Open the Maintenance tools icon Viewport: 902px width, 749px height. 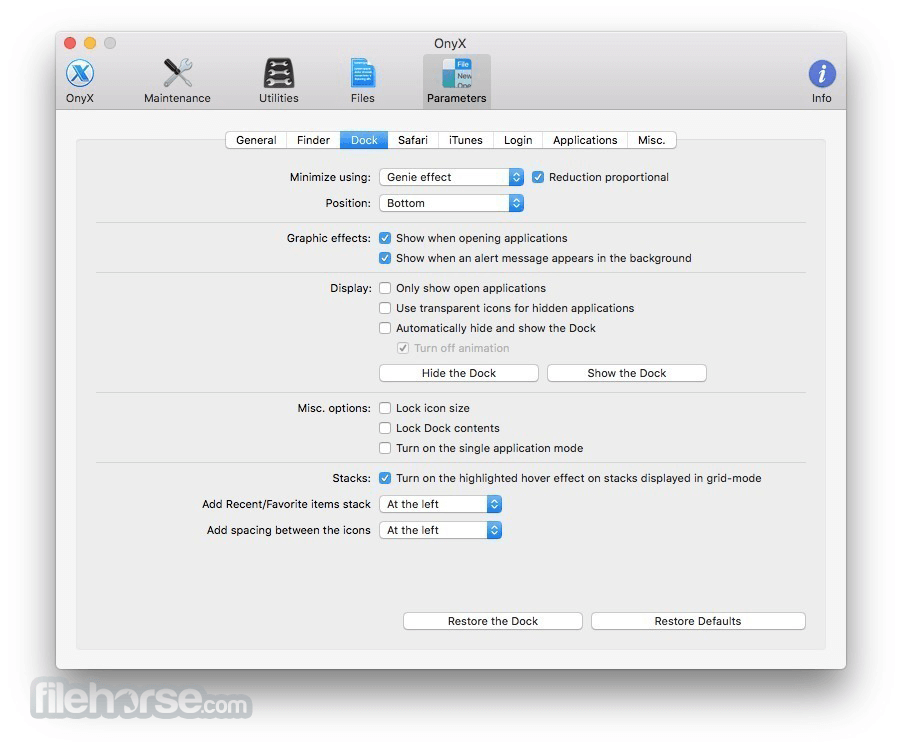pos(177,81)
